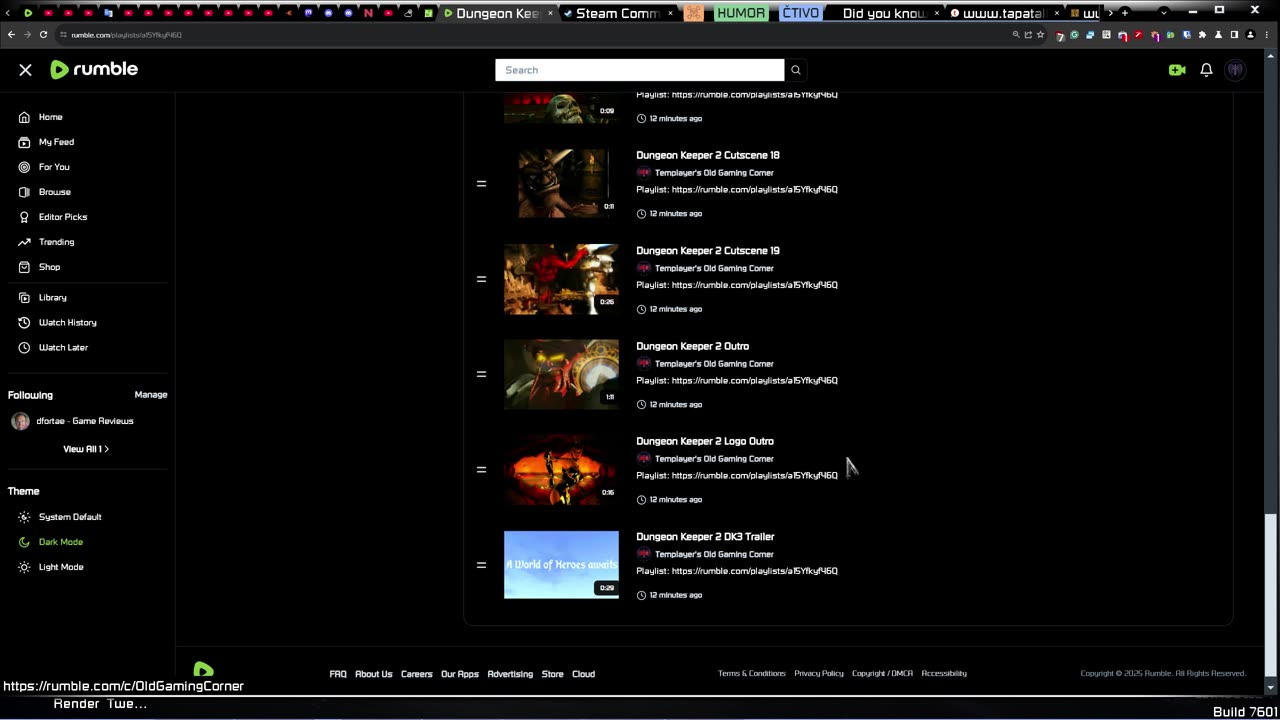Open Dungeon Keeper 2 Outro title

tap(692, 346)
